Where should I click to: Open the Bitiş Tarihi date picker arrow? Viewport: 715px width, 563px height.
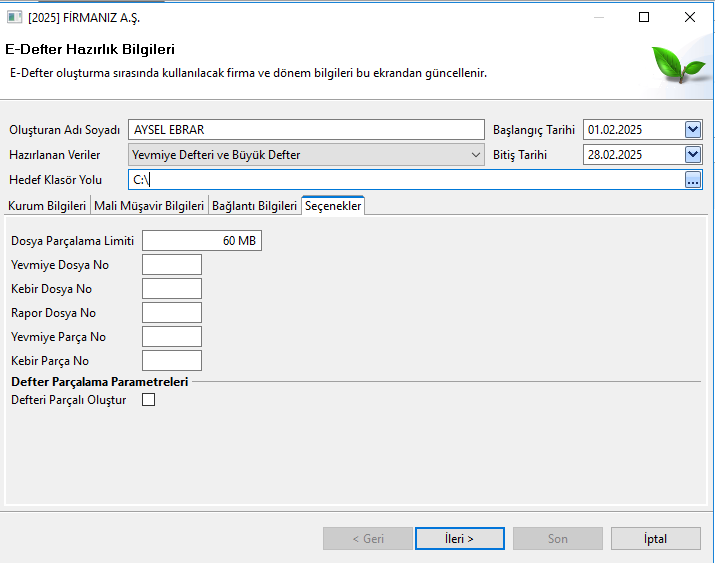[693, 155]
